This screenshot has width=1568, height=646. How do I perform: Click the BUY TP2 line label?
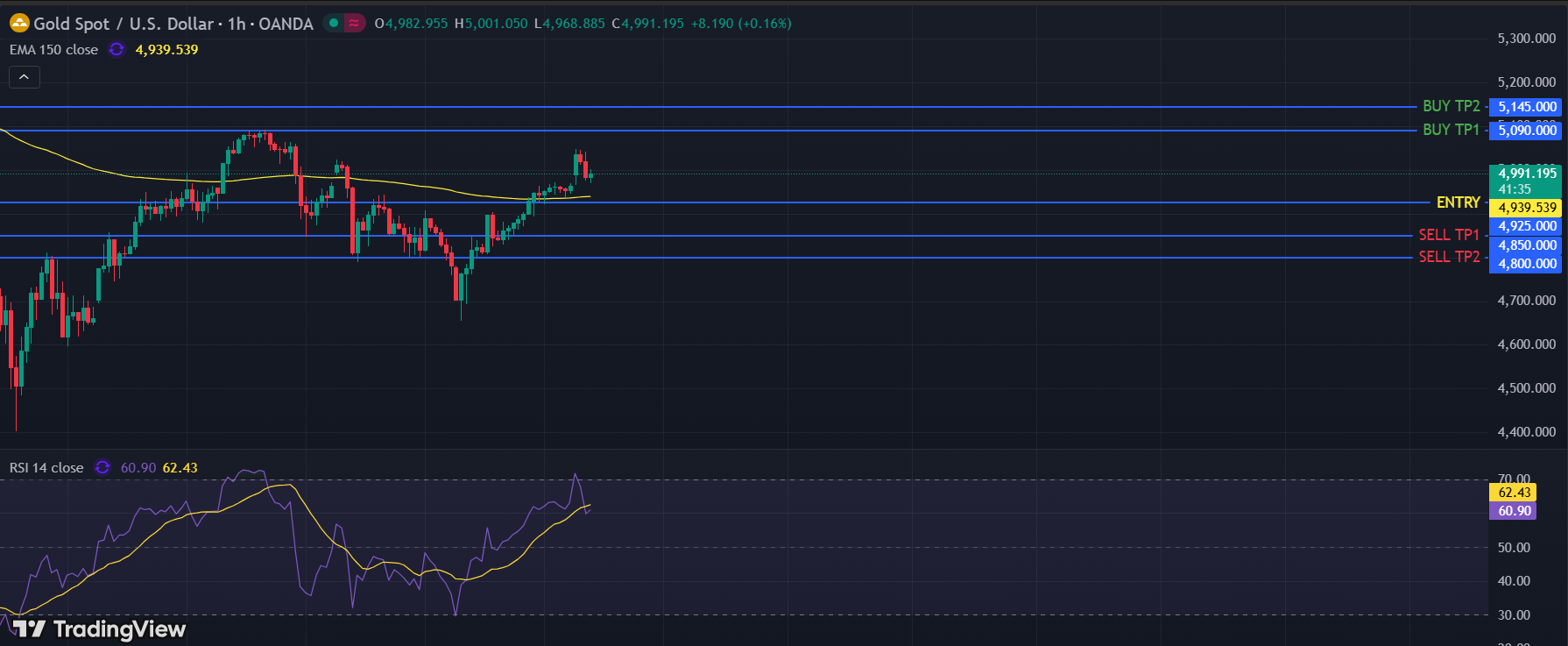point(1451,106)
